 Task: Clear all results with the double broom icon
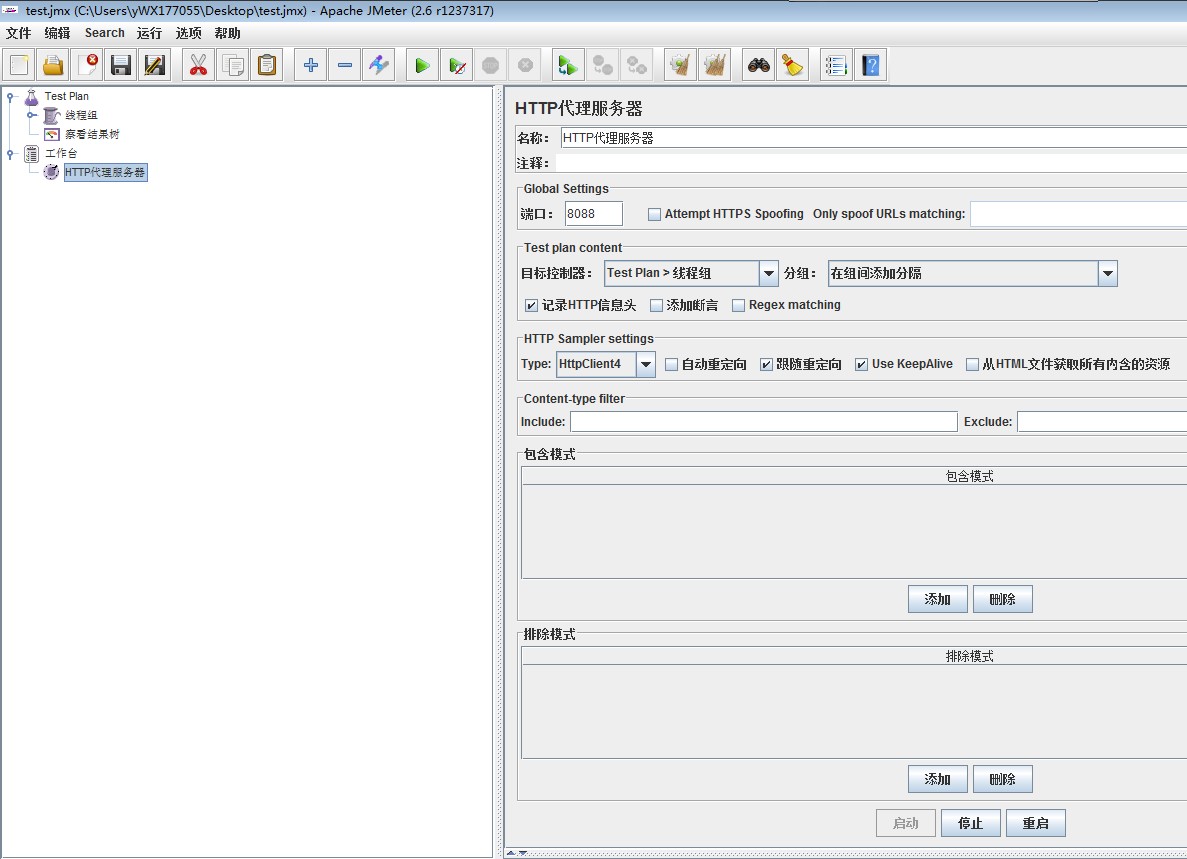[x=715, y=65]
